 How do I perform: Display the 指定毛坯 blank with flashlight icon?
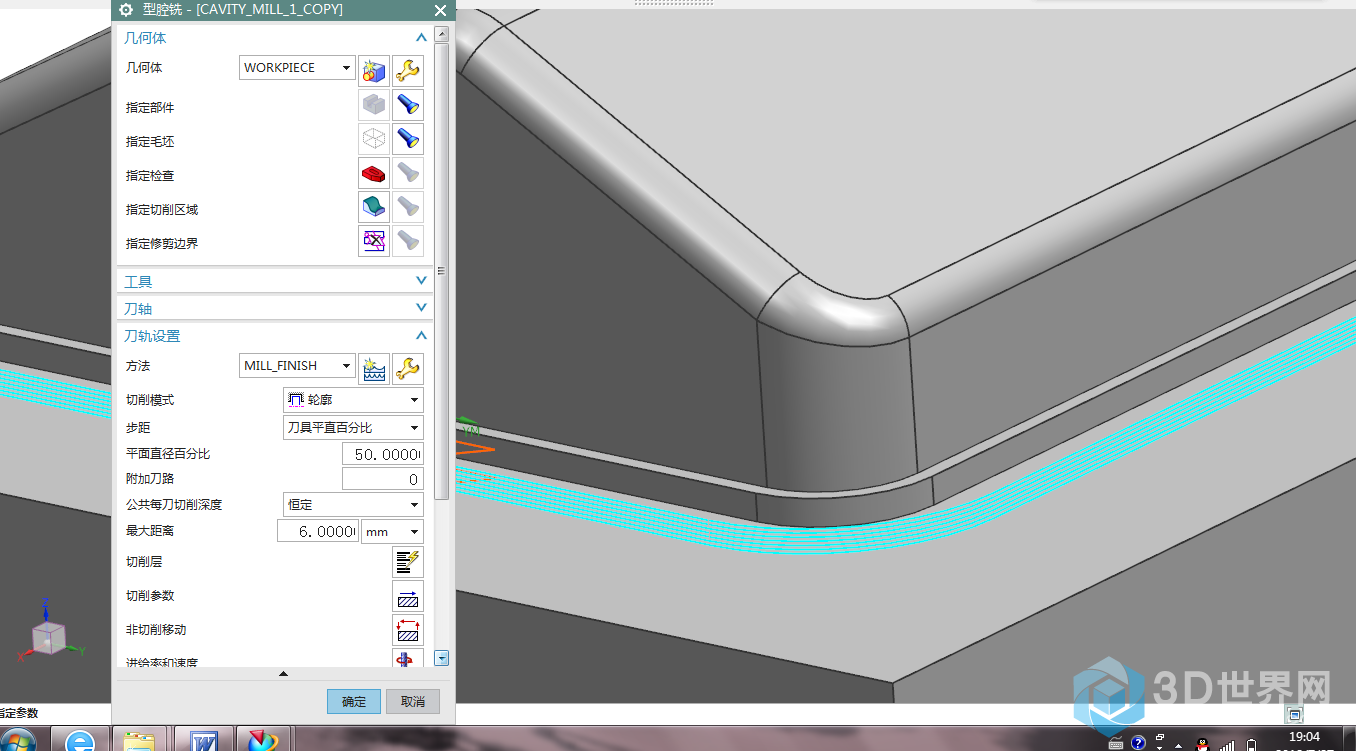(407, 140)
